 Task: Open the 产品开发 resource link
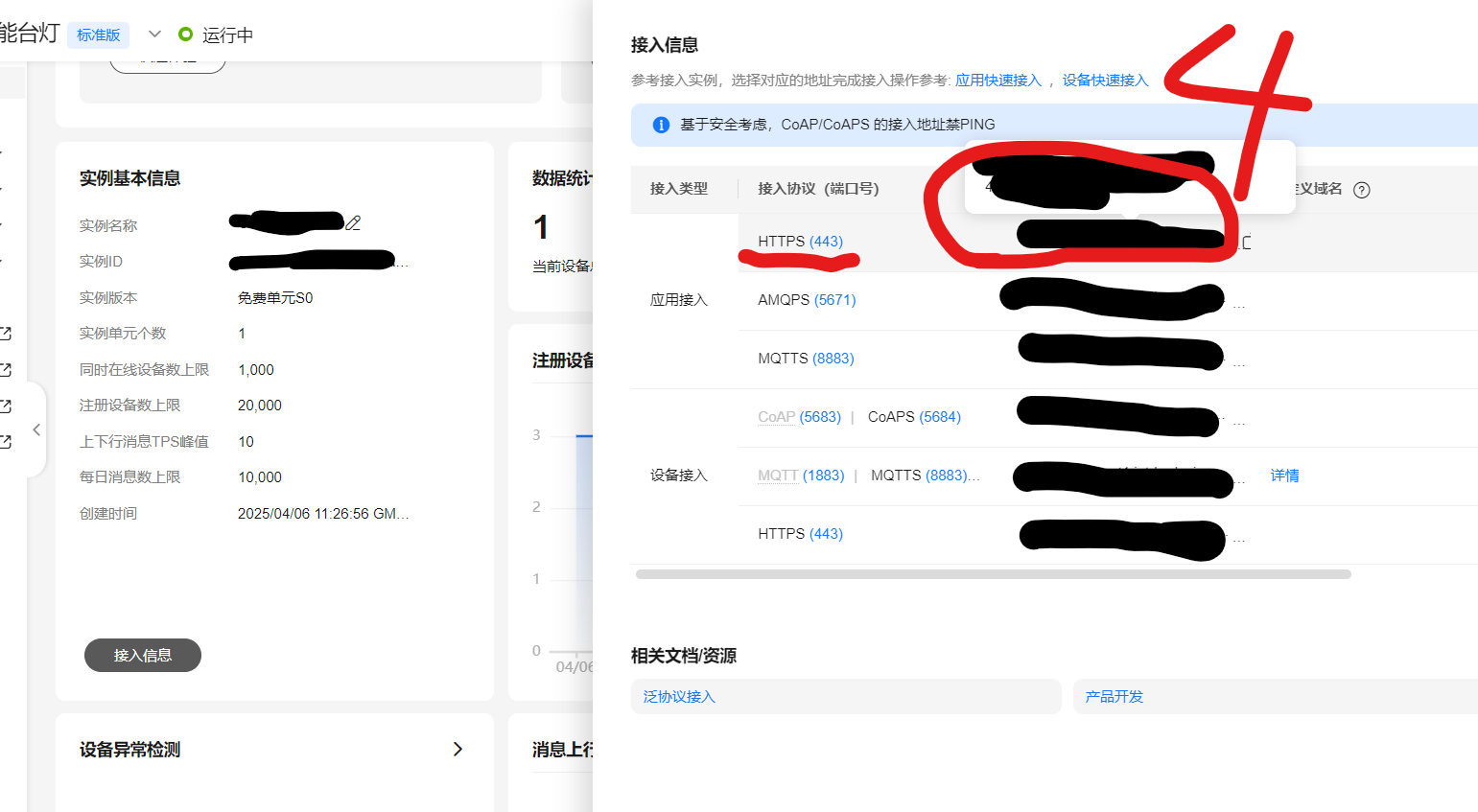pyautogui.click(x=1114, y=696)
